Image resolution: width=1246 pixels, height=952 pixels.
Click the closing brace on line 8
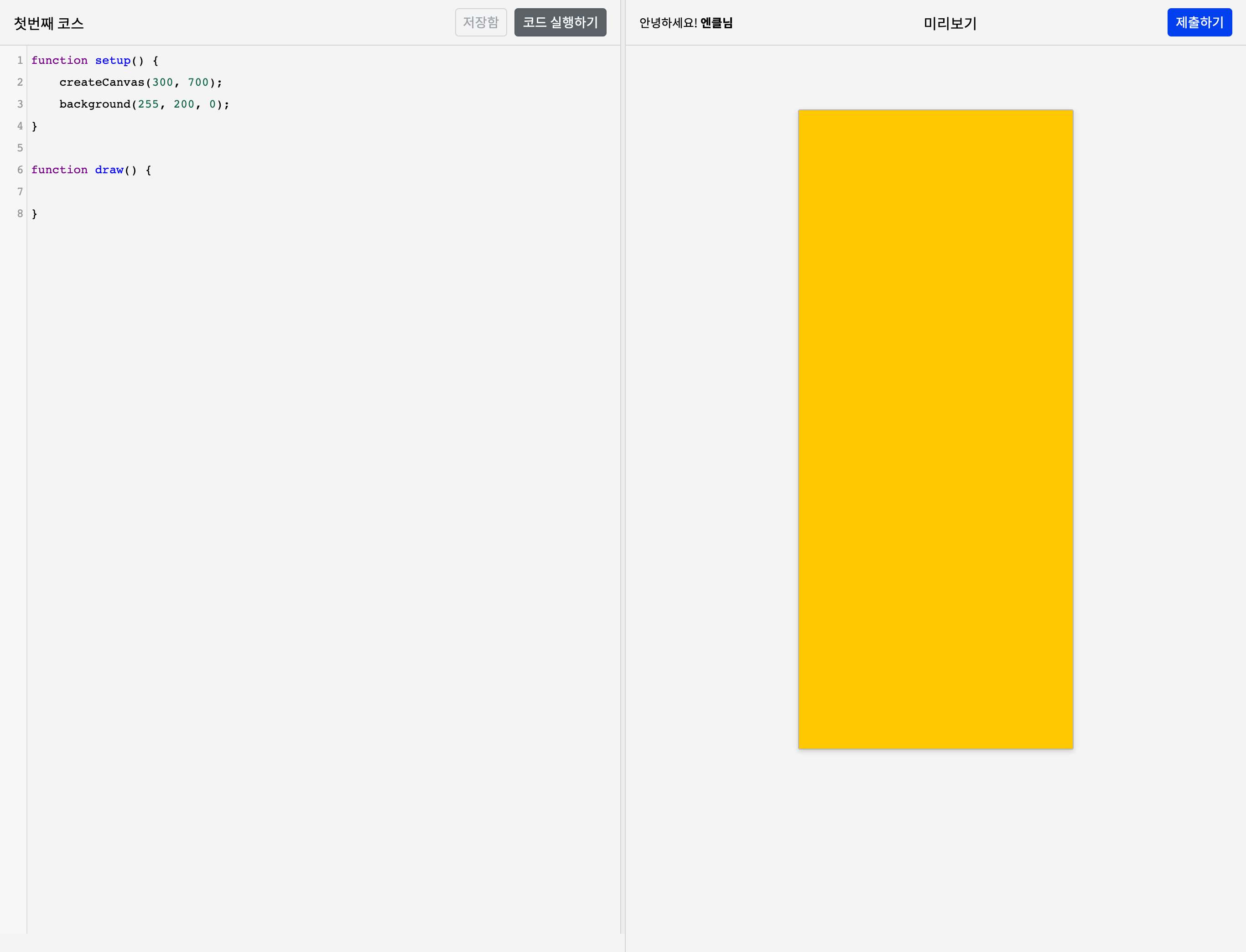(x=35, y=214)
